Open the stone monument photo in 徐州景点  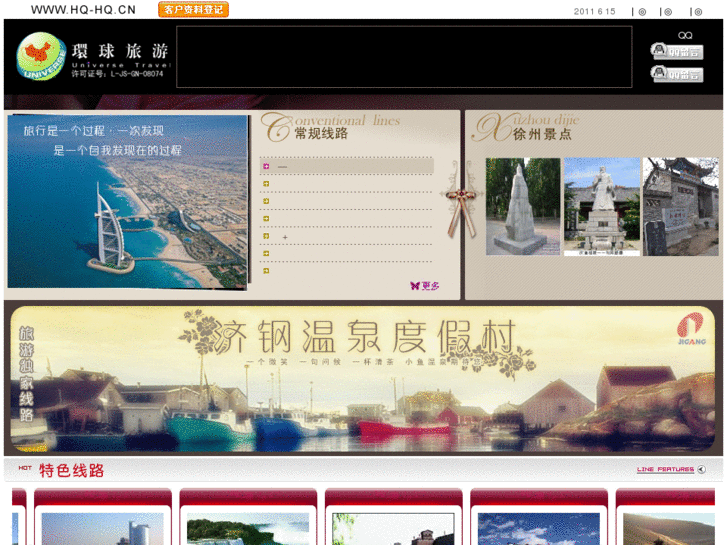point(523,206)
